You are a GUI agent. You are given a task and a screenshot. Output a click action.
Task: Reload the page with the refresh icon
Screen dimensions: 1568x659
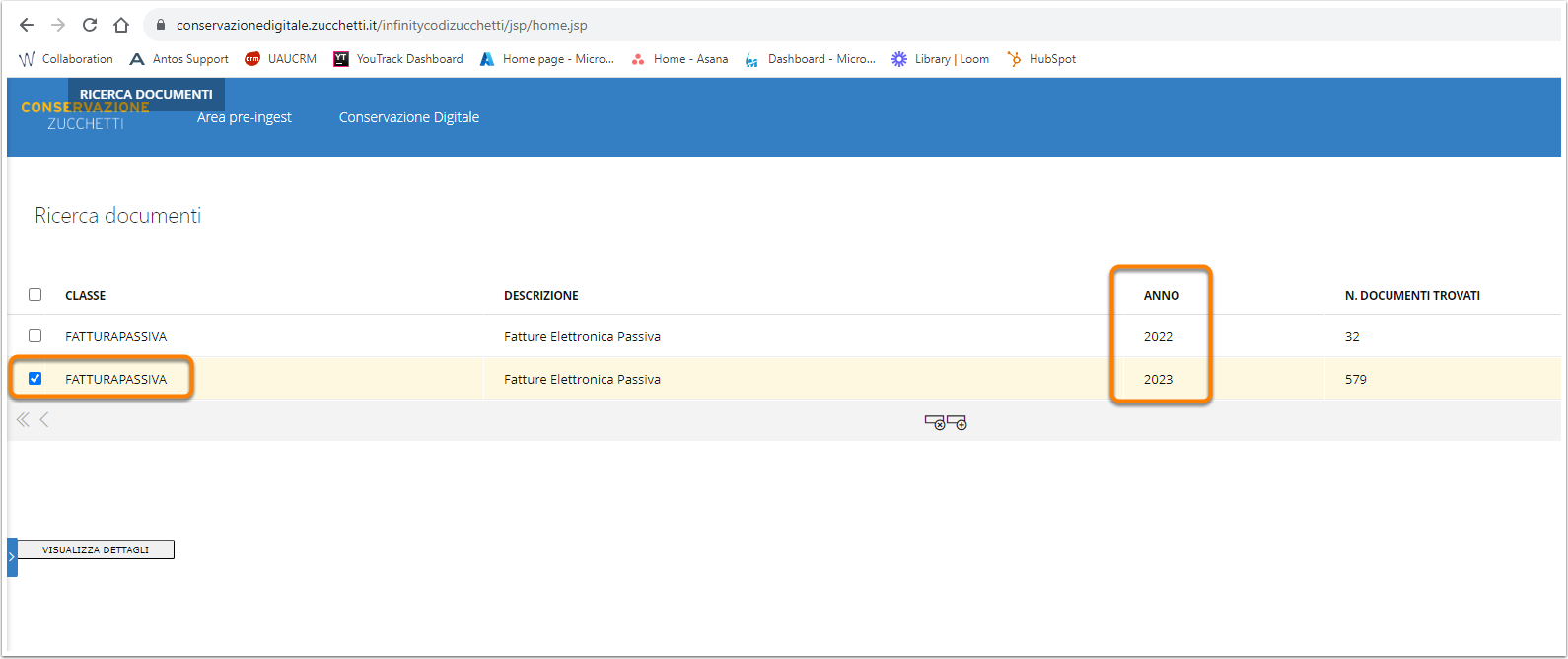(x=90, y=25)
